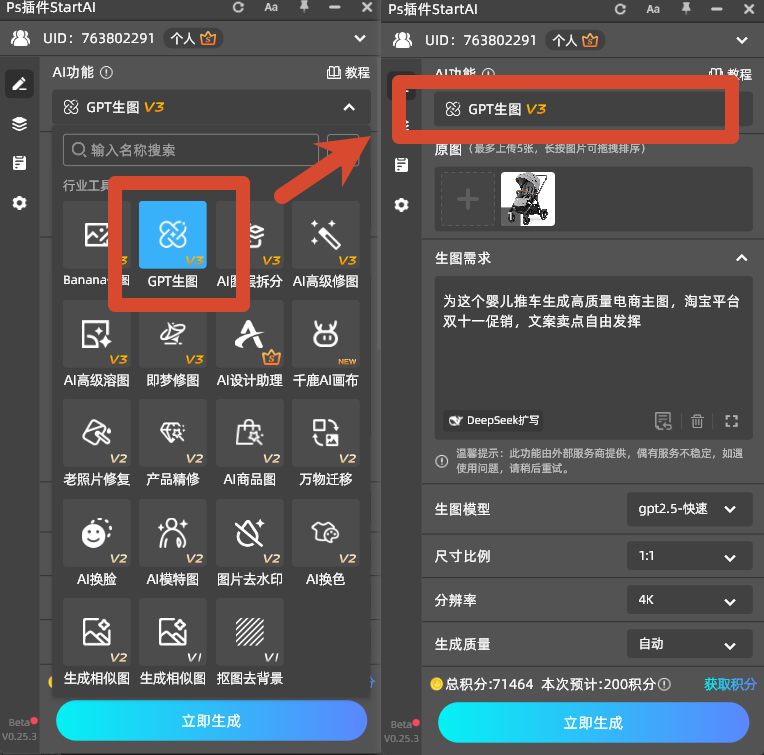Open 尺寸比例 dropdown showing 1:1
This screenshot has width=764, height=755.
click(689, 556)
